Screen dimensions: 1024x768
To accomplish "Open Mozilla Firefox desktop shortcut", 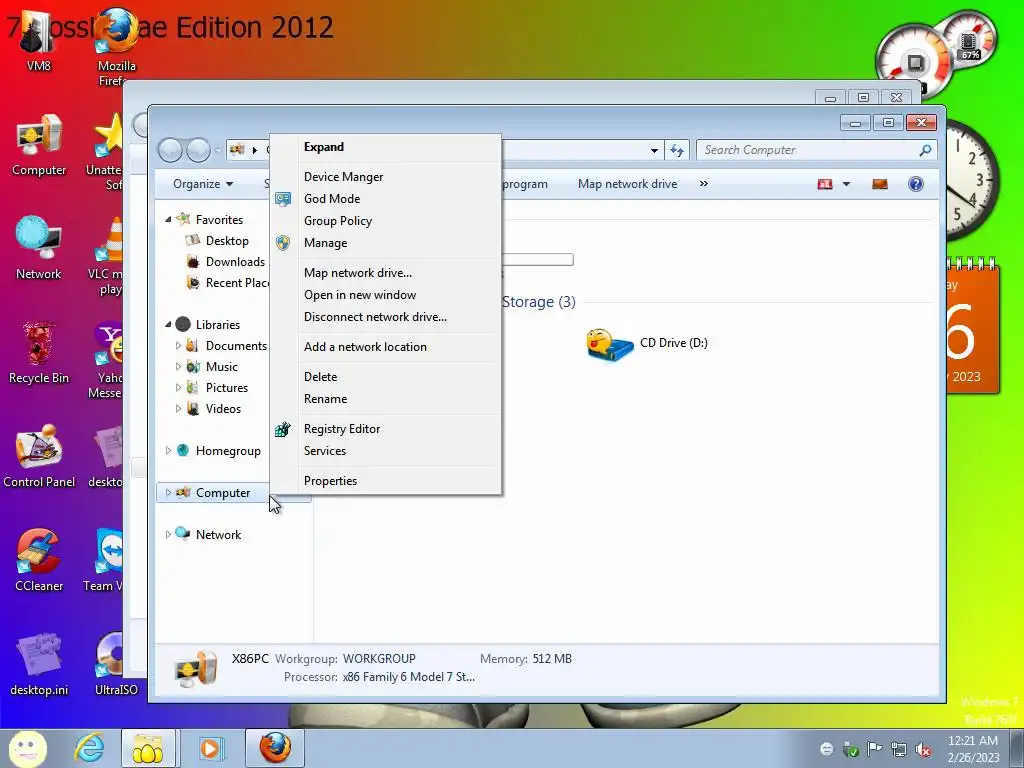I will 116,47.
